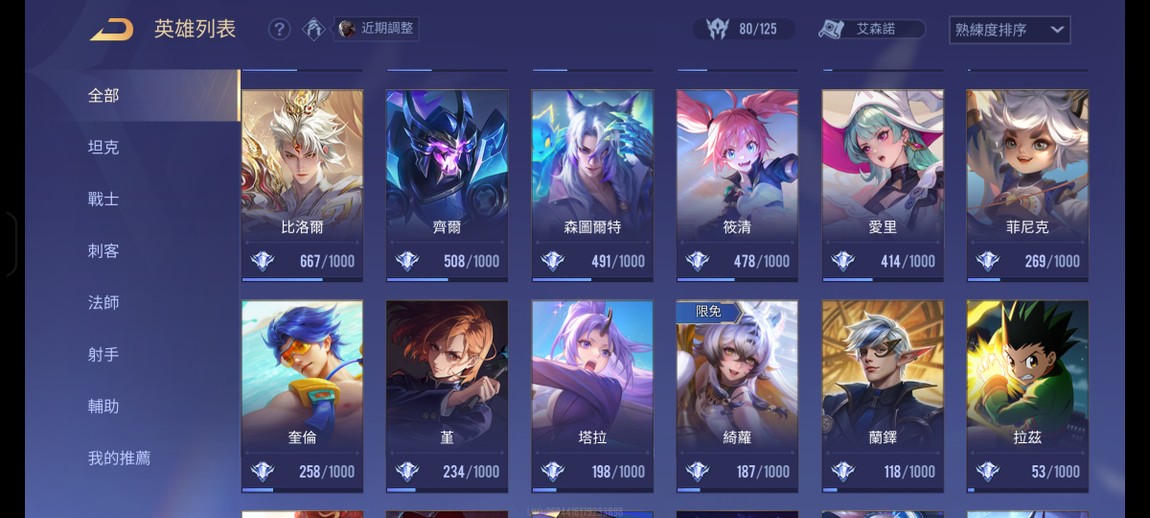Choose the 塔拉 hero card
This screenshot has height=518, width=1150.
[593, 396]
